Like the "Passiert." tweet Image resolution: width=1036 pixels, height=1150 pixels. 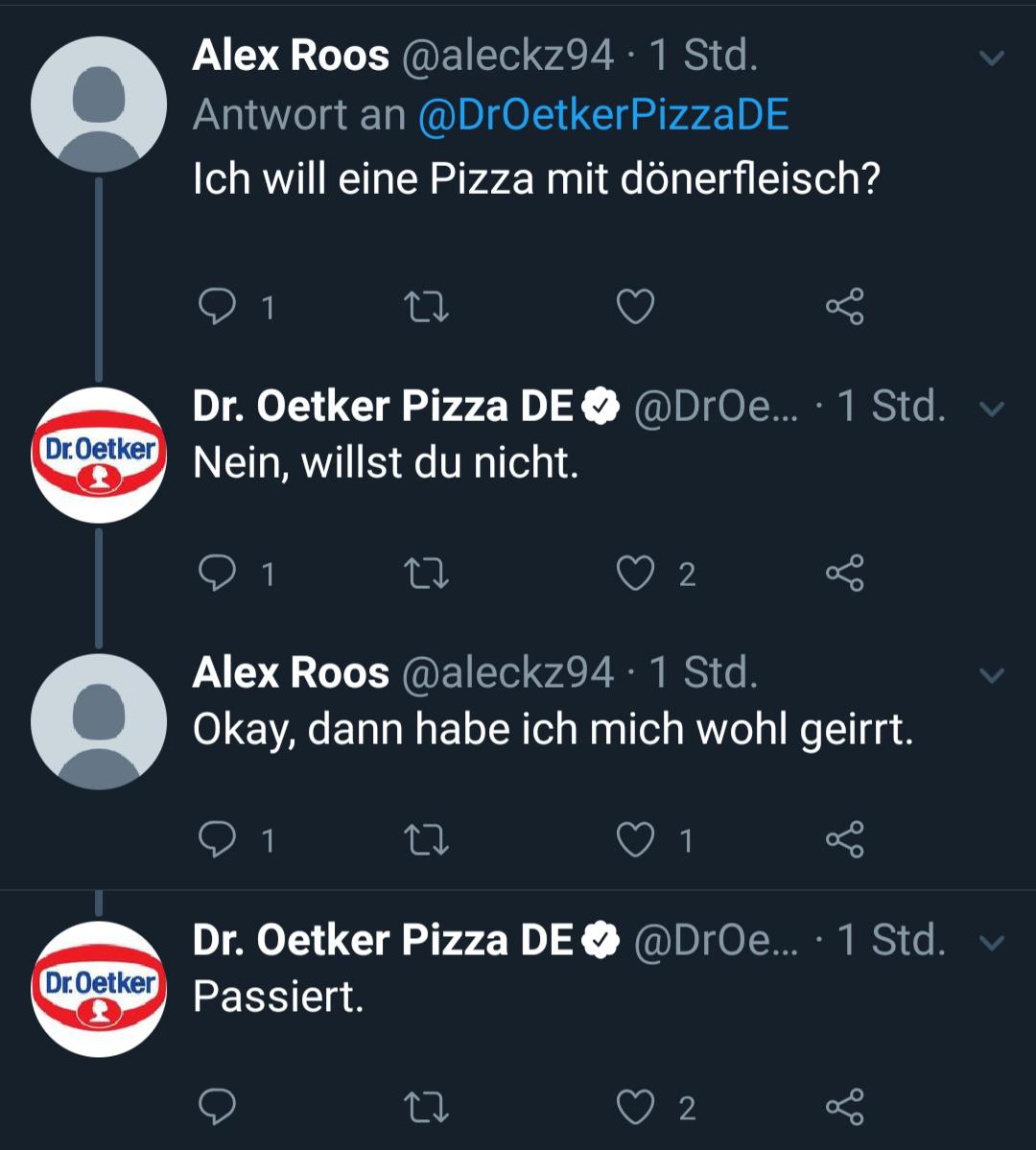[635, 1107]
